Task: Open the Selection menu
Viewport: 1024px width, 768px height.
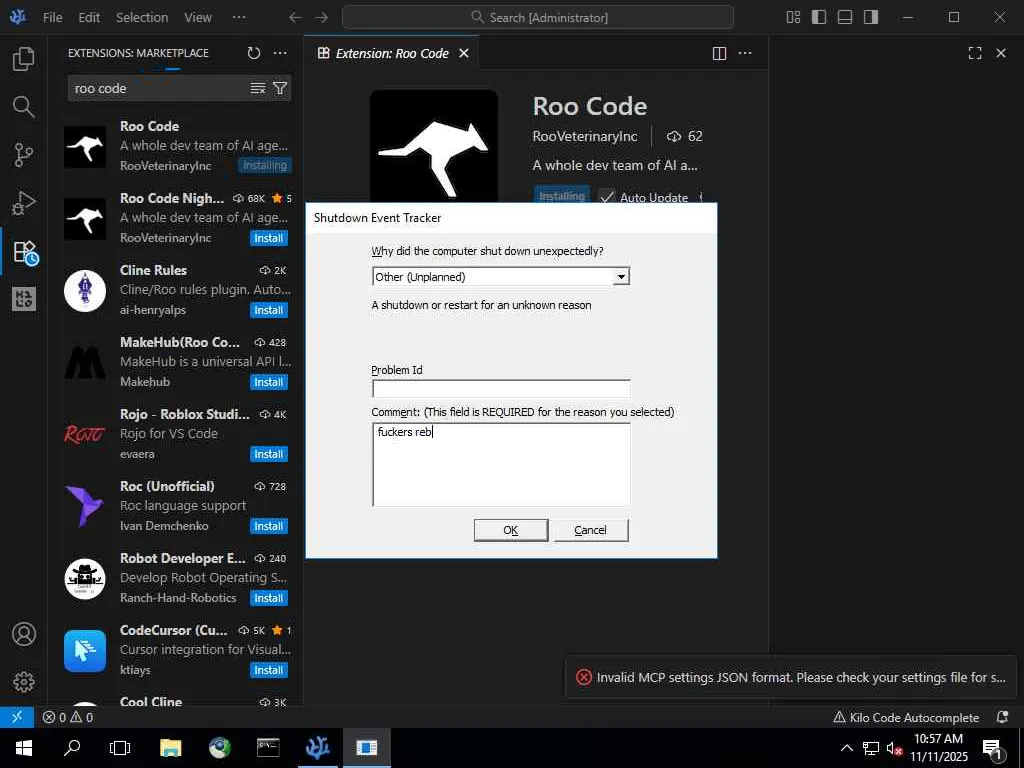Action: (142, 18)
